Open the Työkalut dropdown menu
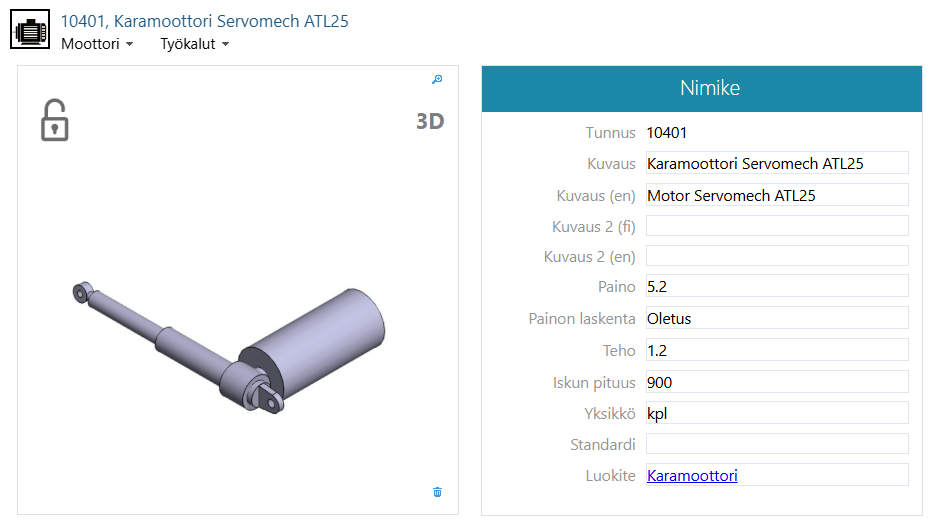 [195, 44]
